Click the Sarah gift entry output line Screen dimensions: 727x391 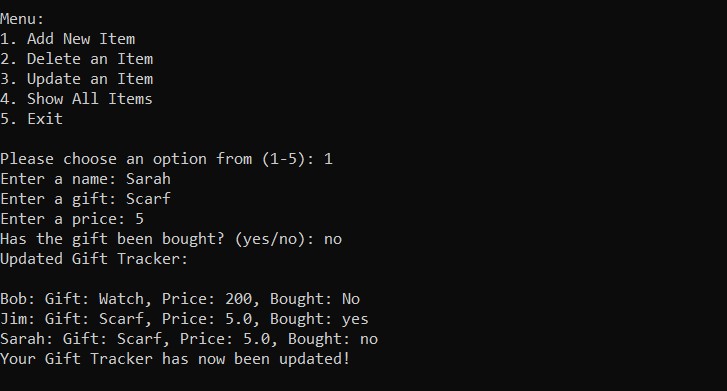point(189,339)
